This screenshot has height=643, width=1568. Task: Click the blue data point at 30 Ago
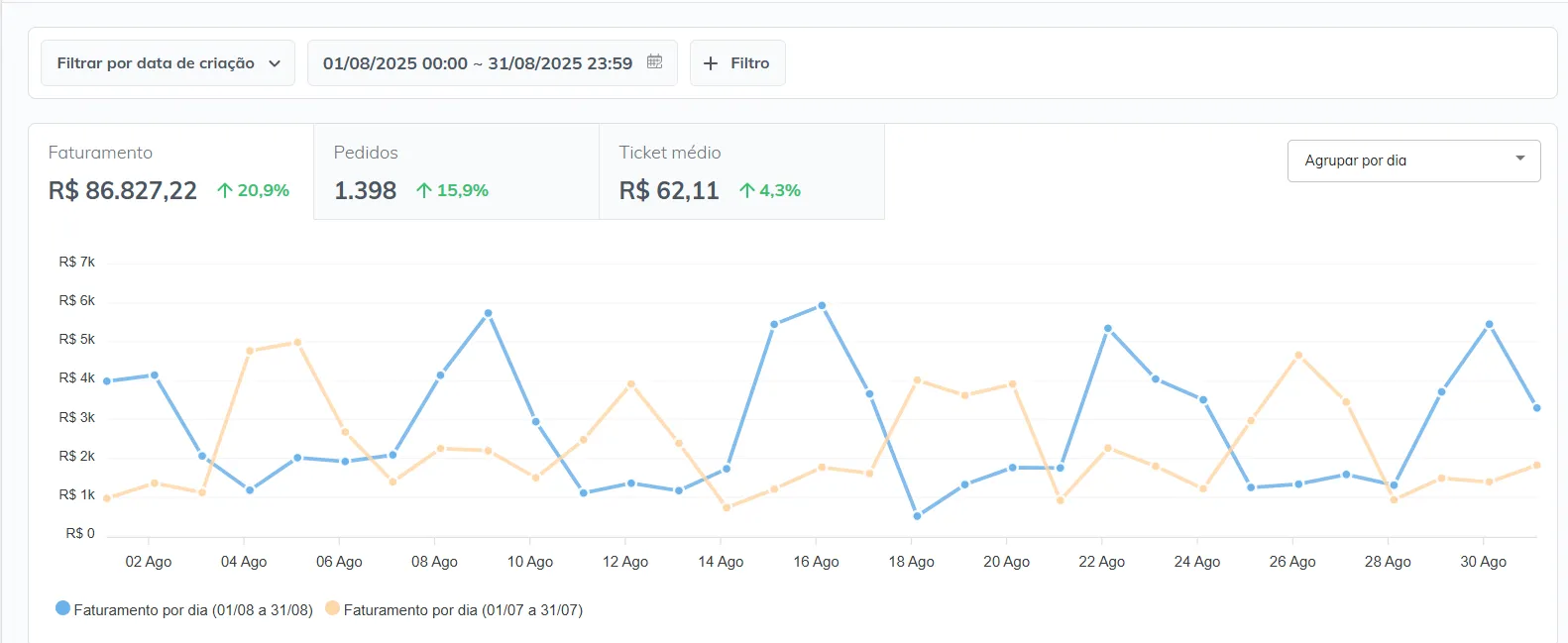(x=1489, y=324)
